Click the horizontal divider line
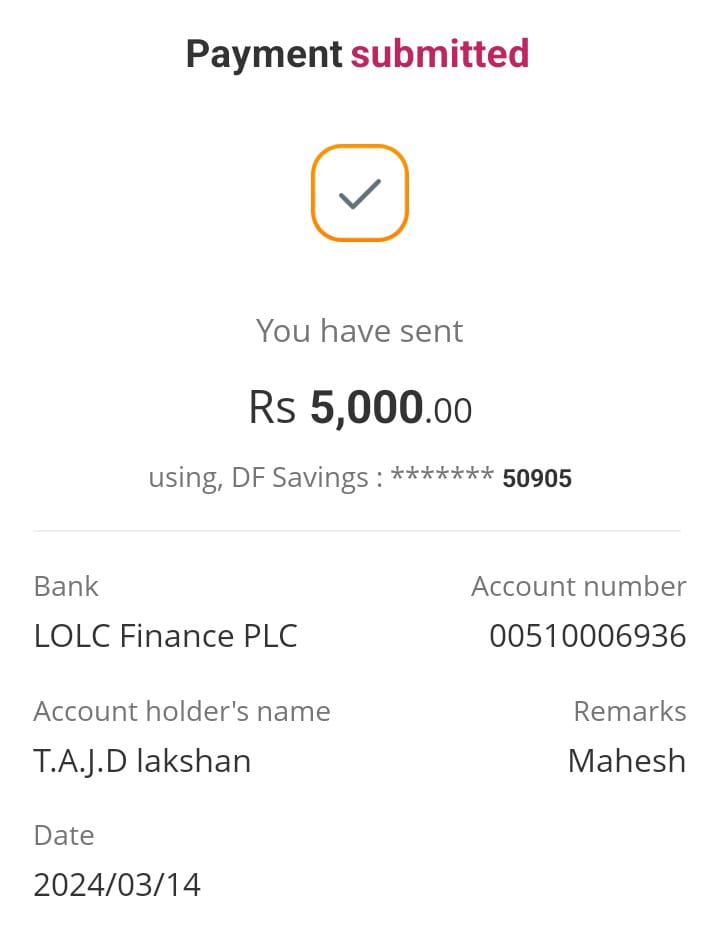 [357, 531]
